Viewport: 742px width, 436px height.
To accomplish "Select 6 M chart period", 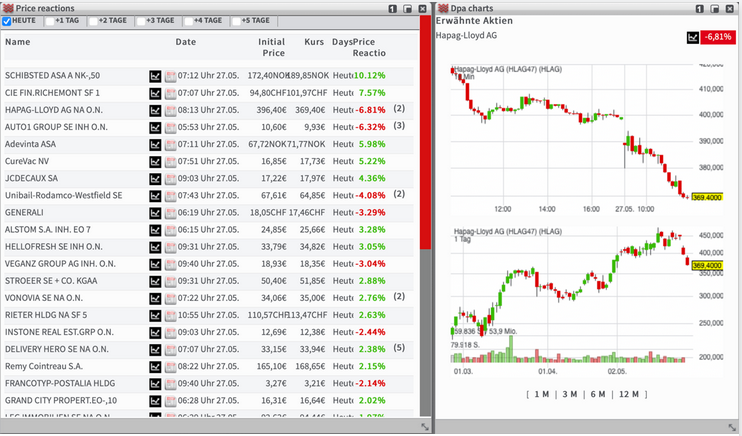I will point(598,394).
